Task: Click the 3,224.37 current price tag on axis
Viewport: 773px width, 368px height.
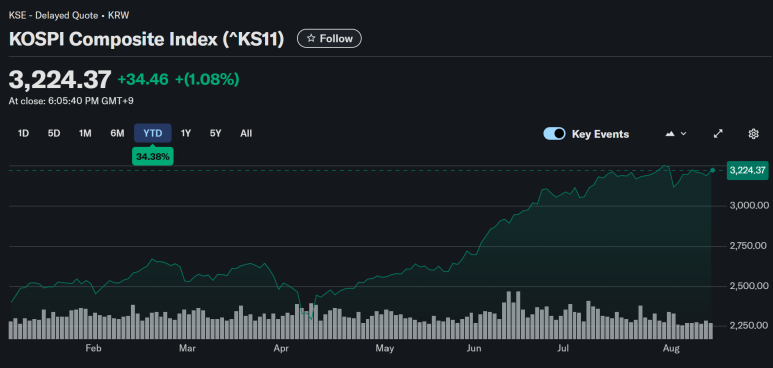Action: pyautogui.click(x=747, y=171)
